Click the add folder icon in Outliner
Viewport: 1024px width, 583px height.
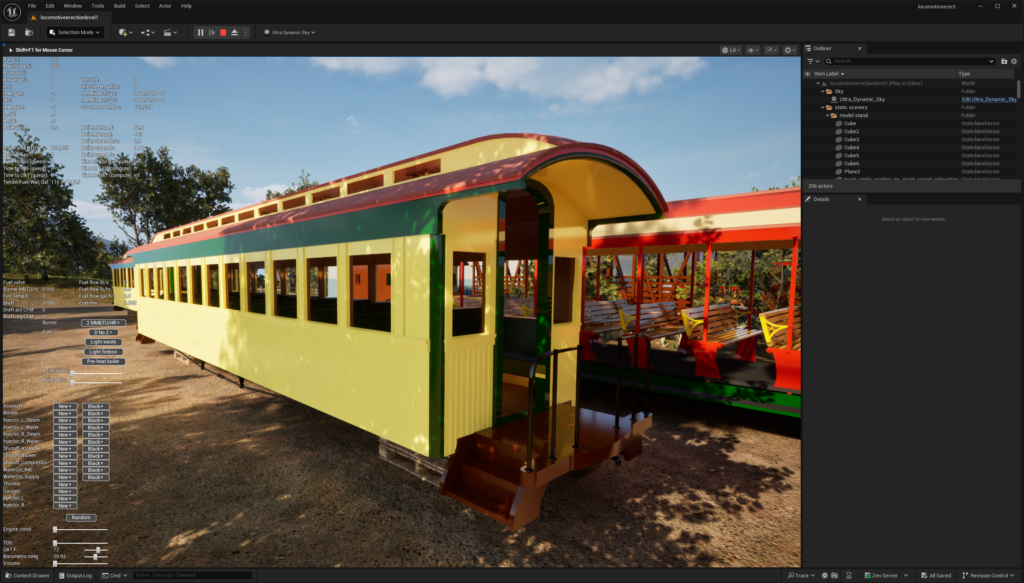click(1004, 61)
